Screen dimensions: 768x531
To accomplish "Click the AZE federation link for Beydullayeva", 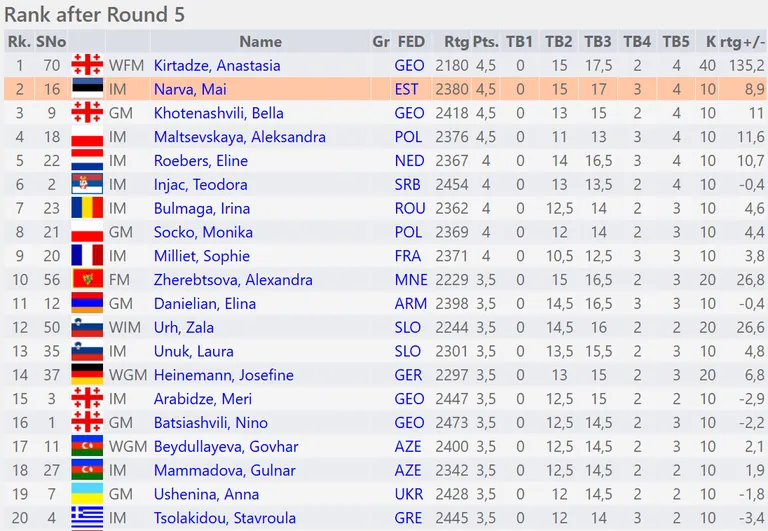I will pos(408,446).
